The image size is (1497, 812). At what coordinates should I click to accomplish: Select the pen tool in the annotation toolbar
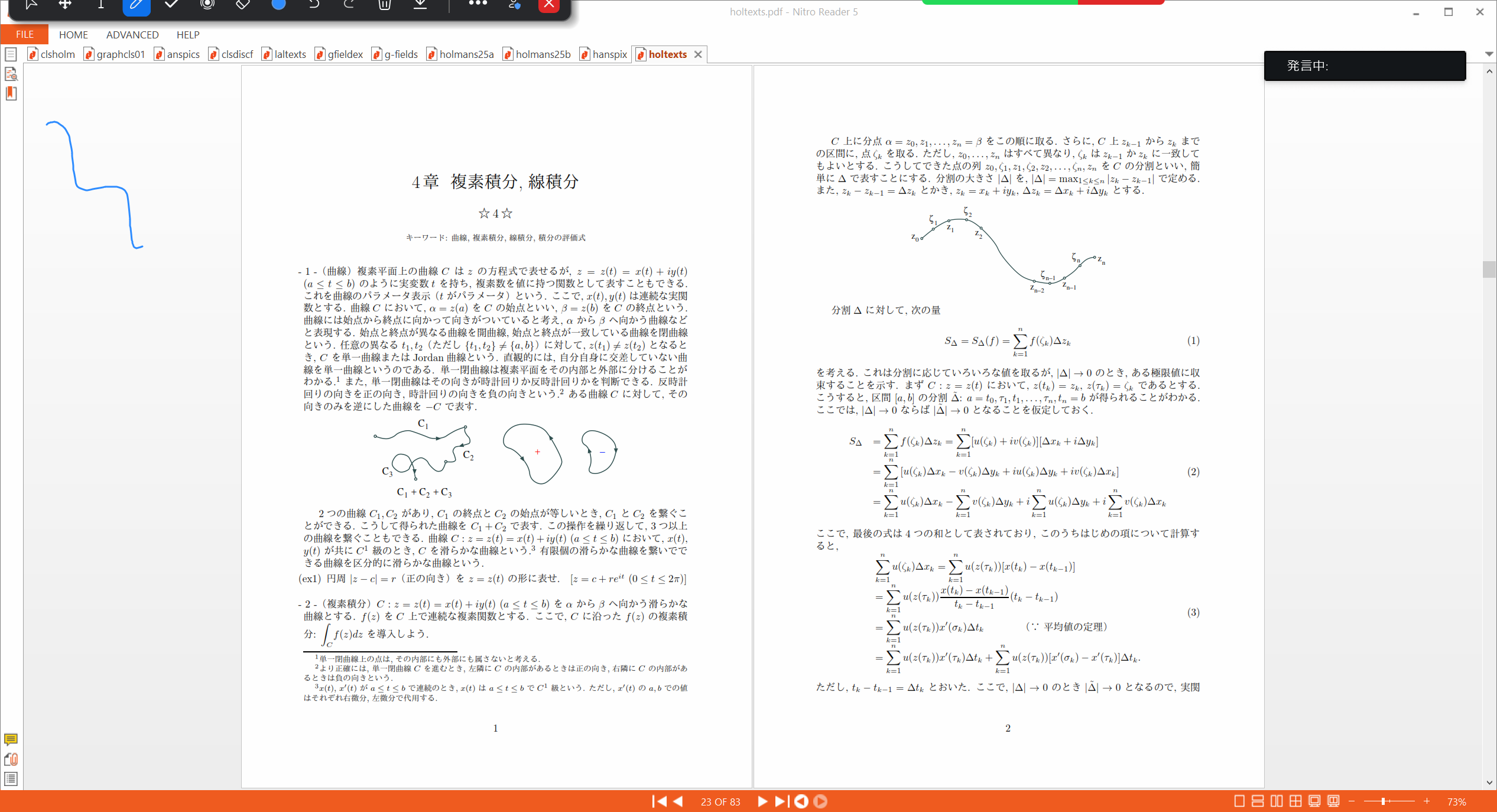pyautogui.click(x=136, y=6)
